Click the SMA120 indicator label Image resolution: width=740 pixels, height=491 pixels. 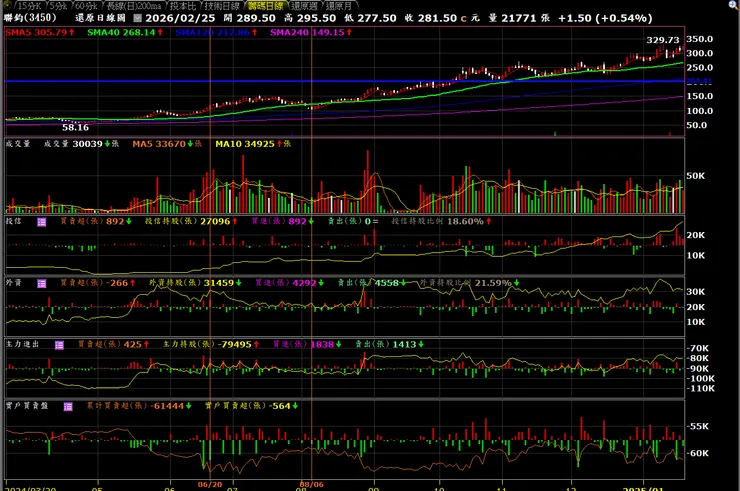coord(217,33)
